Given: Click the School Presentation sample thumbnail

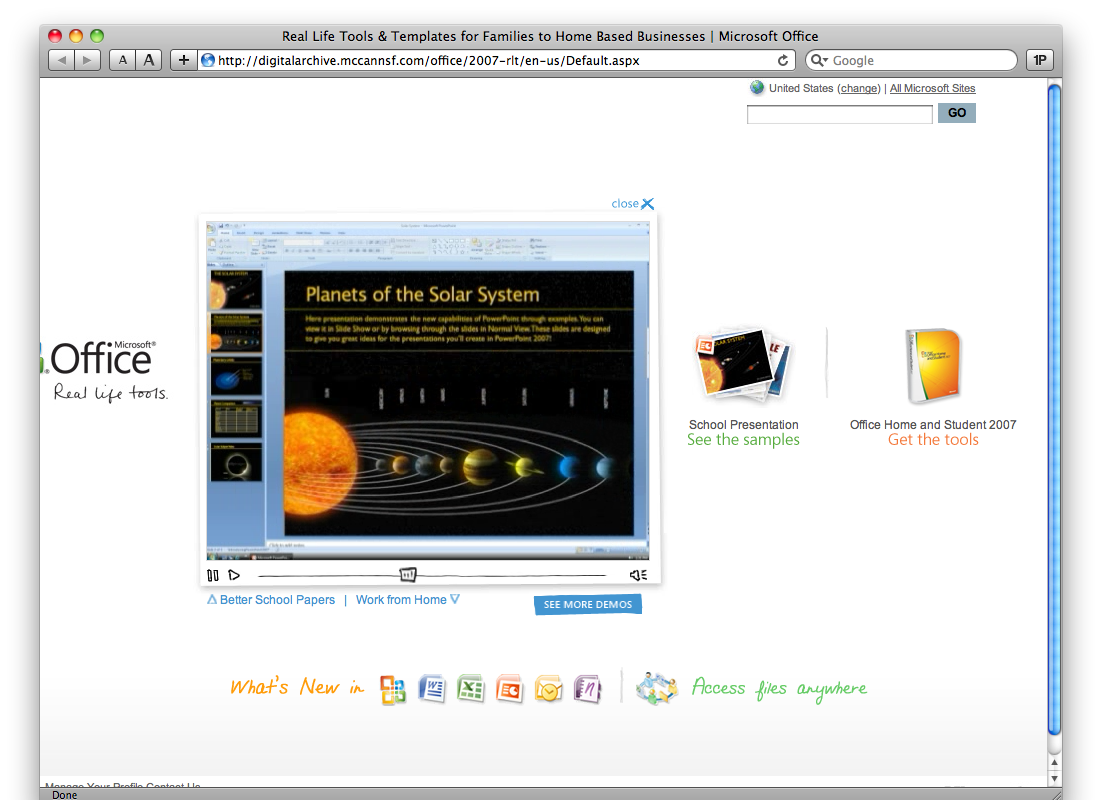Looking at the screenshot, I should pos(743,364).
